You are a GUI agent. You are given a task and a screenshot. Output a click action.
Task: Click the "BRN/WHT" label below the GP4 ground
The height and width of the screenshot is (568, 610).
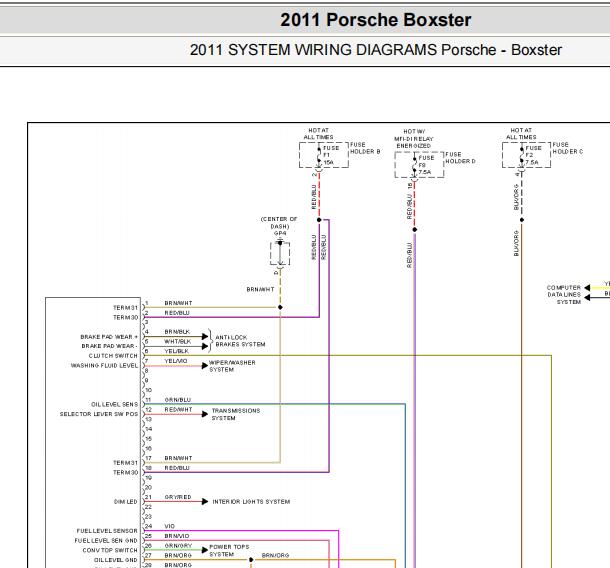click(x=260, y=289)
